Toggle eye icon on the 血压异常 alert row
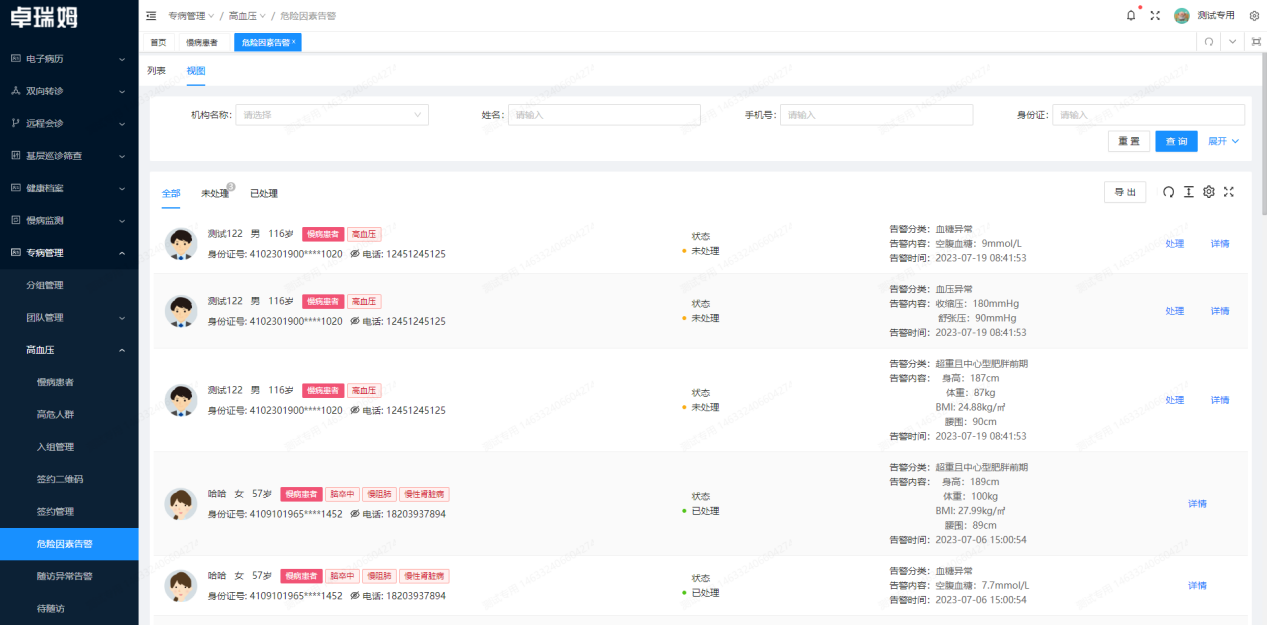This screenshot has height=625, width=1267. [x=354, y=321]
